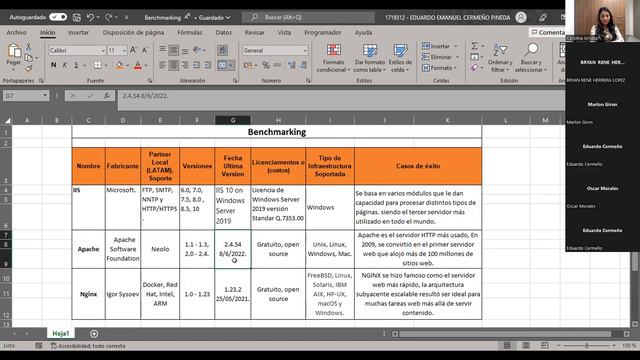Image resolution: width=640 pixels, height=360 pixels.
Task: Select column G header
Action: click(233, 120)
